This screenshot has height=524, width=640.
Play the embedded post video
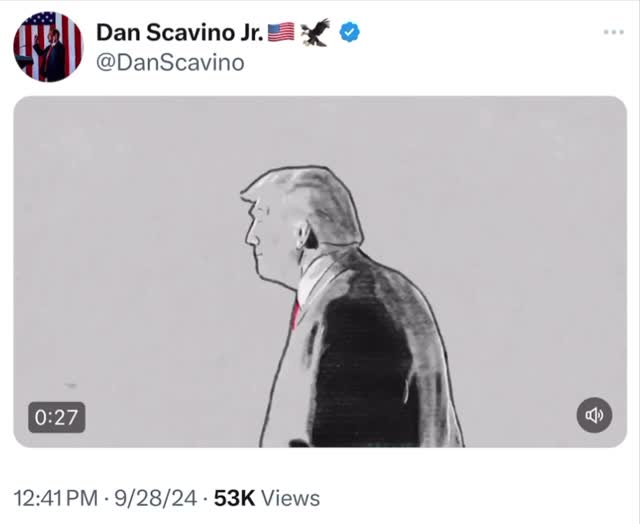point(319,271)
